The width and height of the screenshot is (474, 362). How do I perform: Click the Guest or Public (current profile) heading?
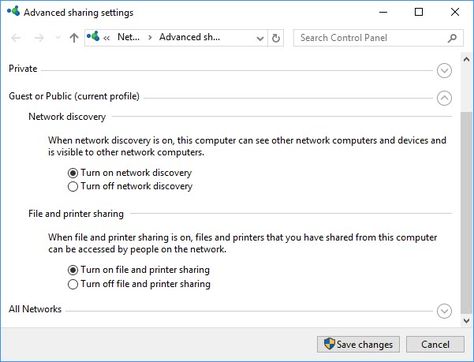coord(74,96)
